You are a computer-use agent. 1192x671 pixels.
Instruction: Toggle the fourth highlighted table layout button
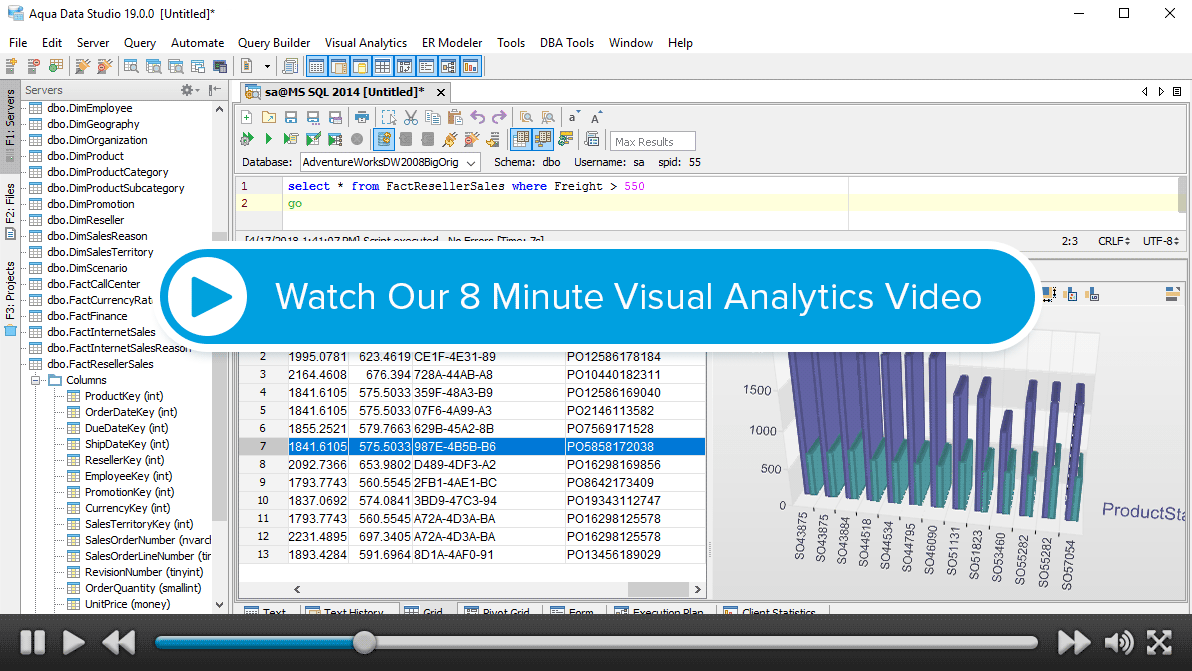tap(382, 66)
